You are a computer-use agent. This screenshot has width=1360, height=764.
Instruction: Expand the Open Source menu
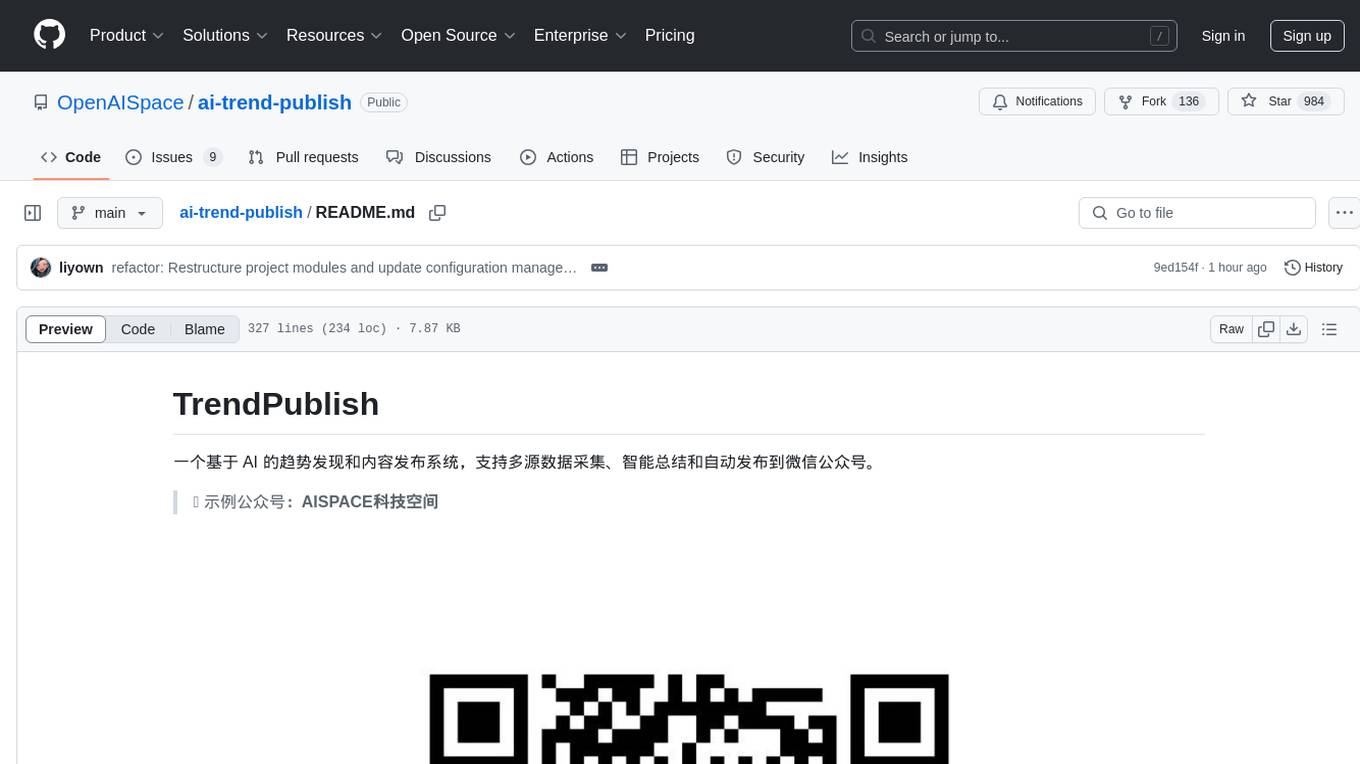(x=458, y=35)
